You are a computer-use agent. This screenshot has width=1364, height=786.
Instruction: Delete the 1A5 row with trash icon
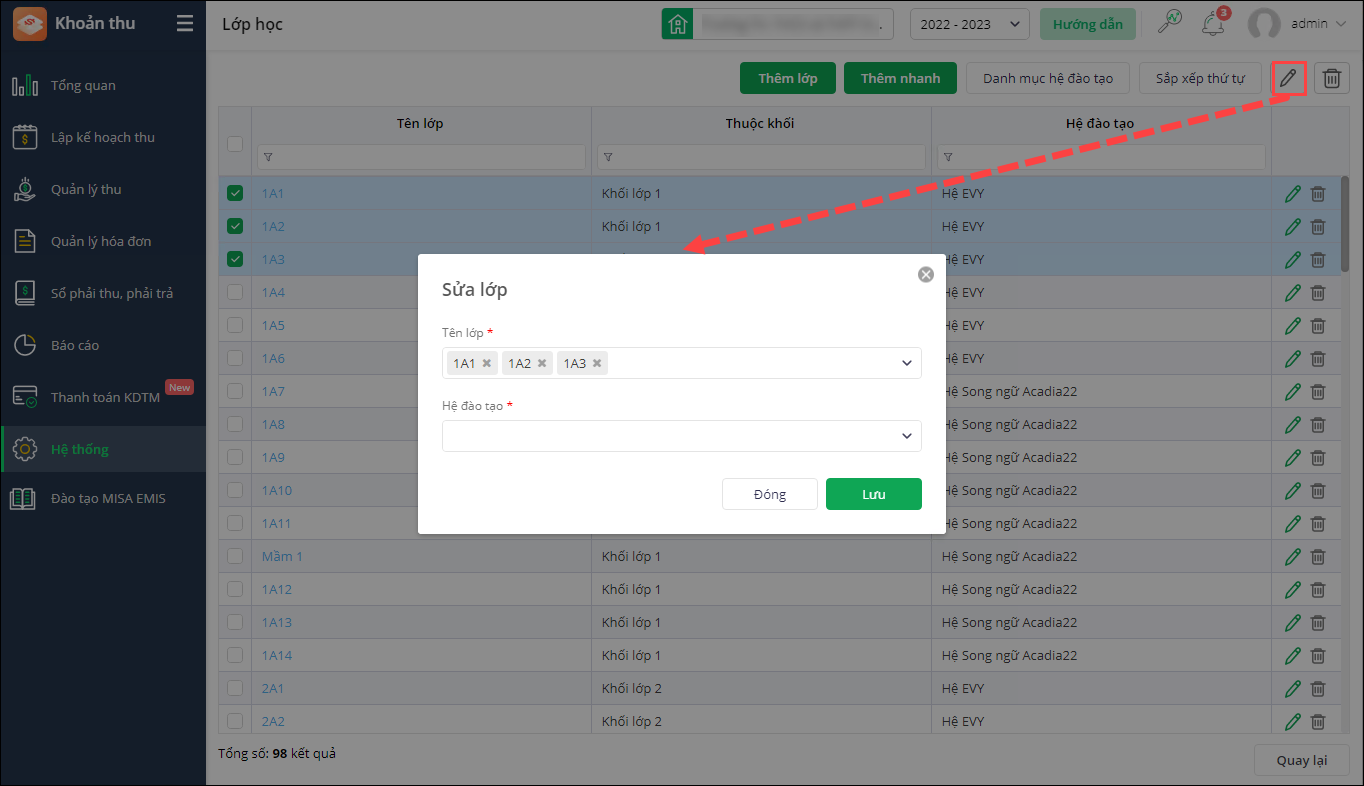click(x=1318, y=326)
